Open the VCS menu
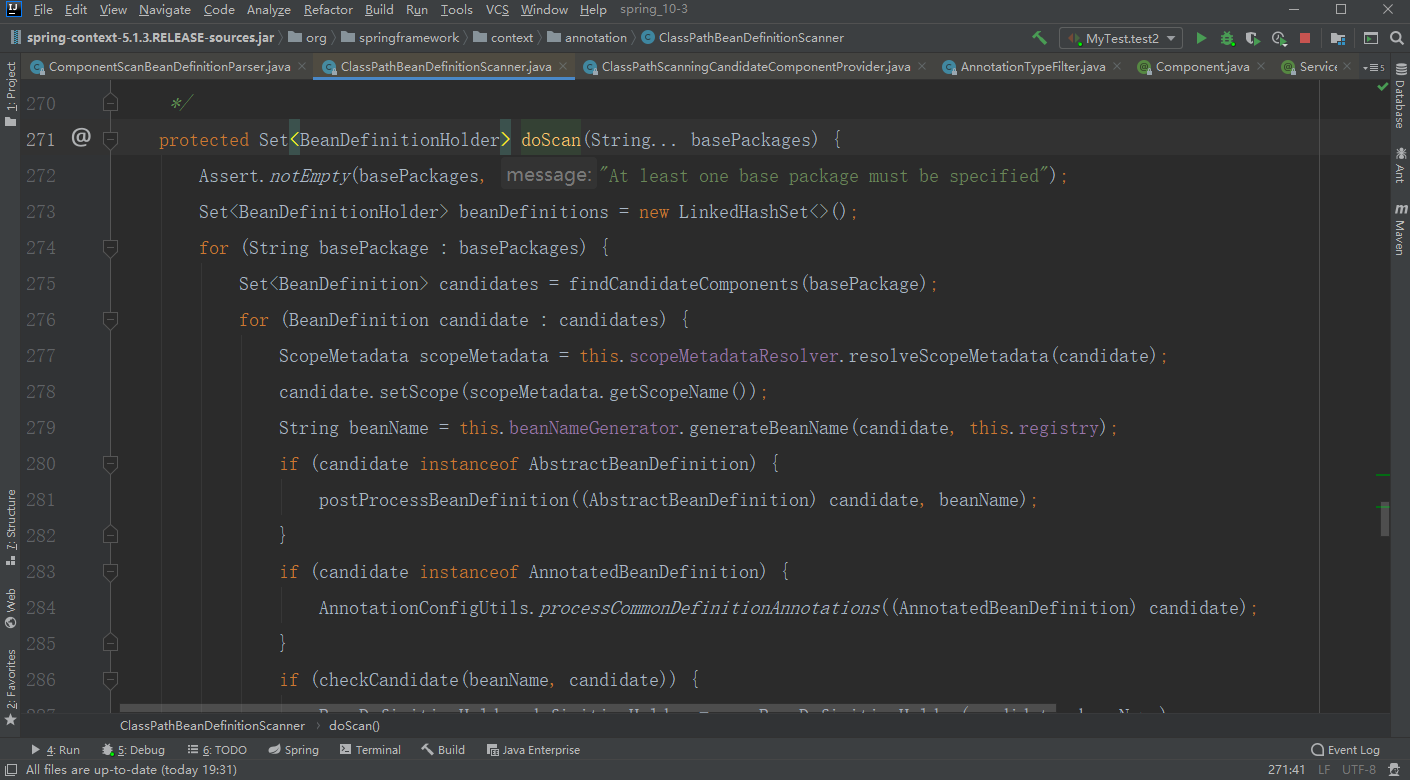Viewport: 1410px width, 780px height. tap(497, 9)
